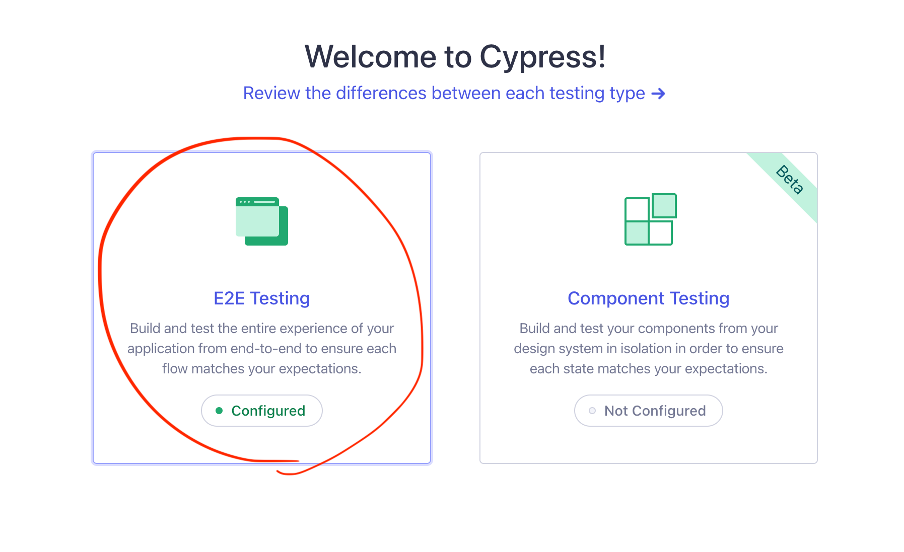
Task: Click the Beta ribbon on Component Testing card
Action: coord(789,180)
